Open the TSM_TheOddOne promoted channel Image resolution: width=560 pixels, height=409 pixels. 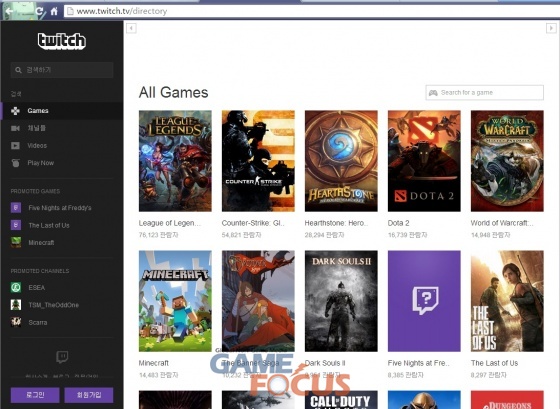pos(54,305)
